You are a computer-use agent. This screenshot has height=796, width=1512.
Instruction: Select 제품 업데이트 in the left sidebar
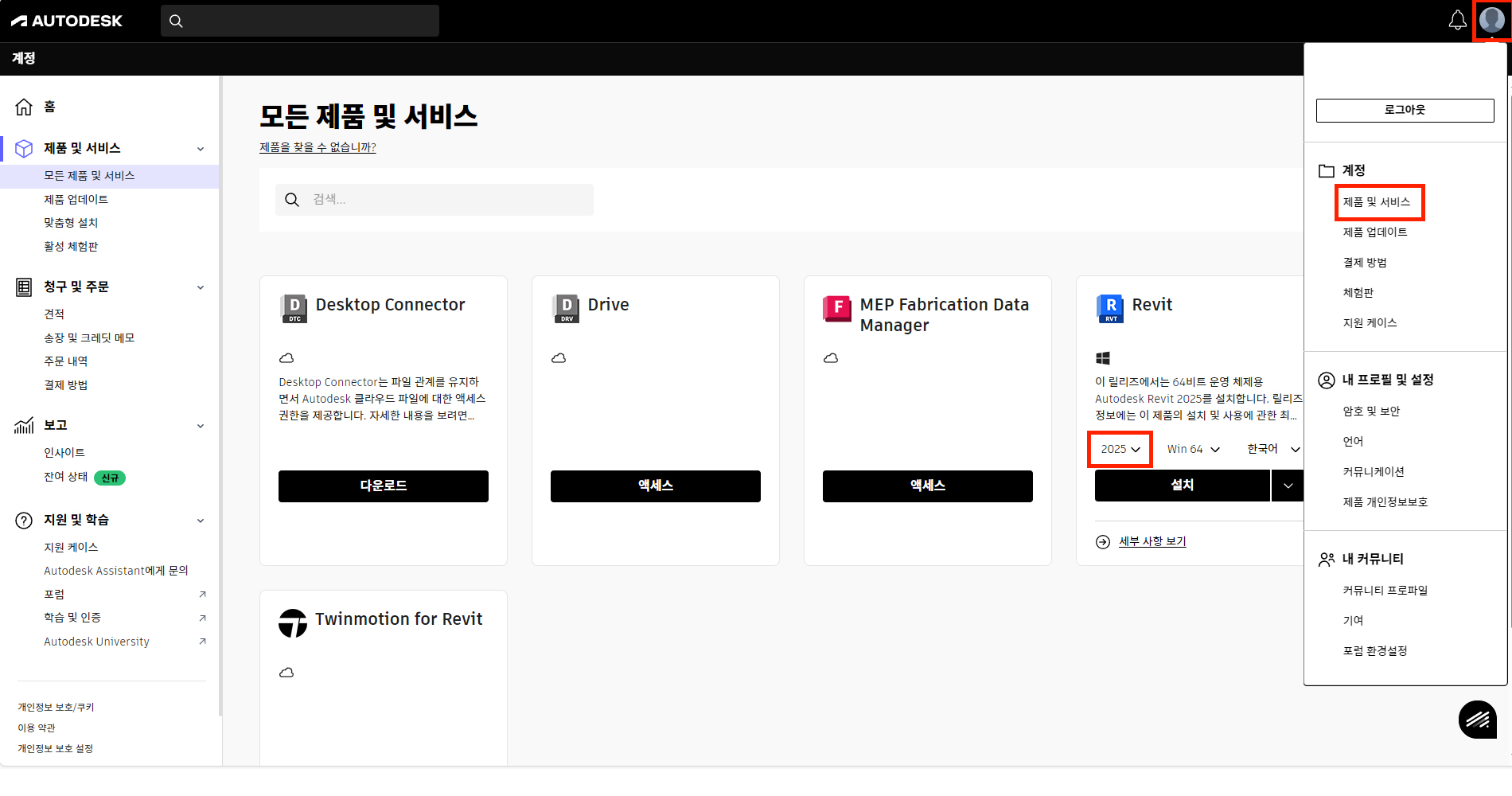coord(76,199)
